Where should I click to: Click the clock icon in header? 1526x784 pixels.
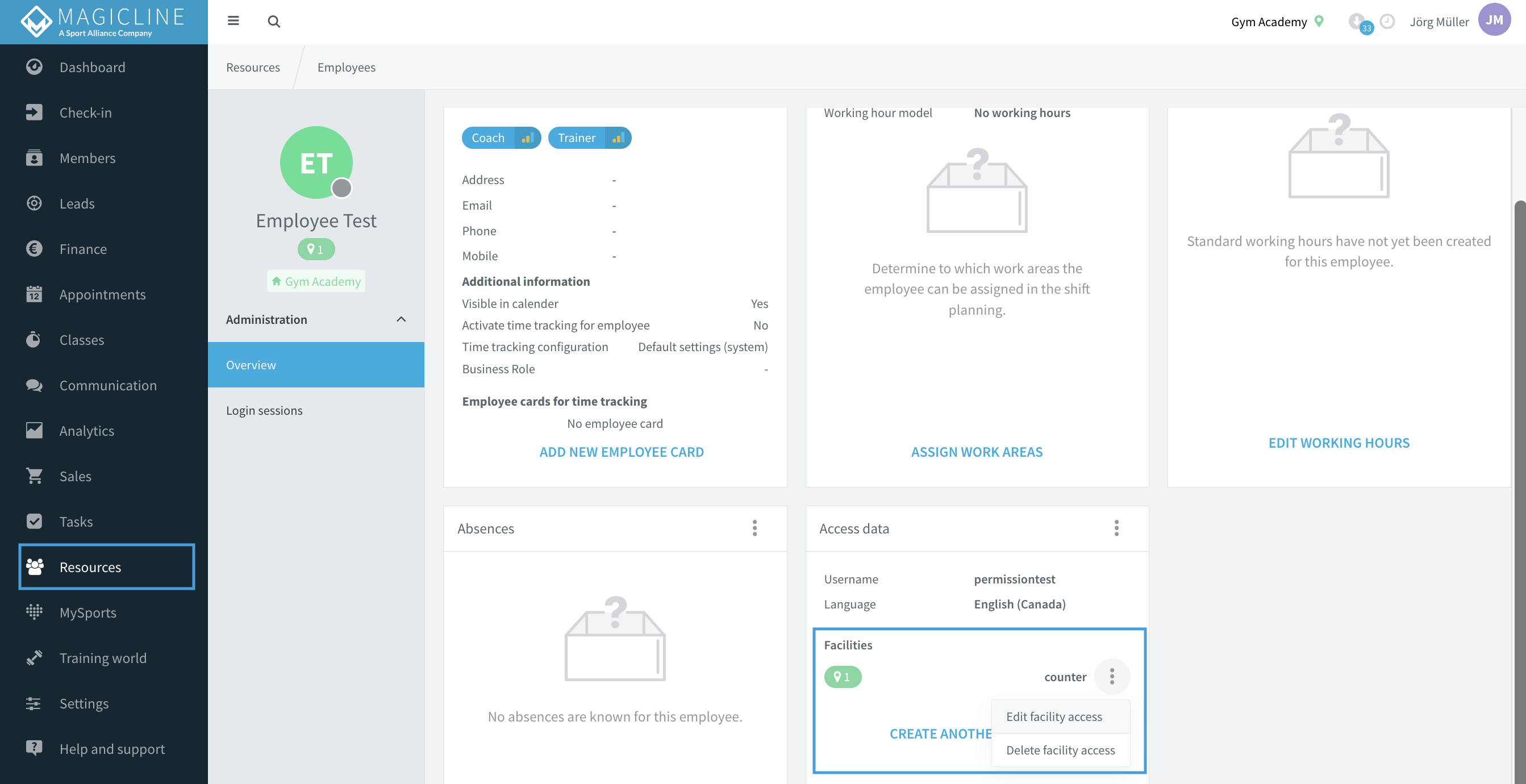[x=1387, y=22]
